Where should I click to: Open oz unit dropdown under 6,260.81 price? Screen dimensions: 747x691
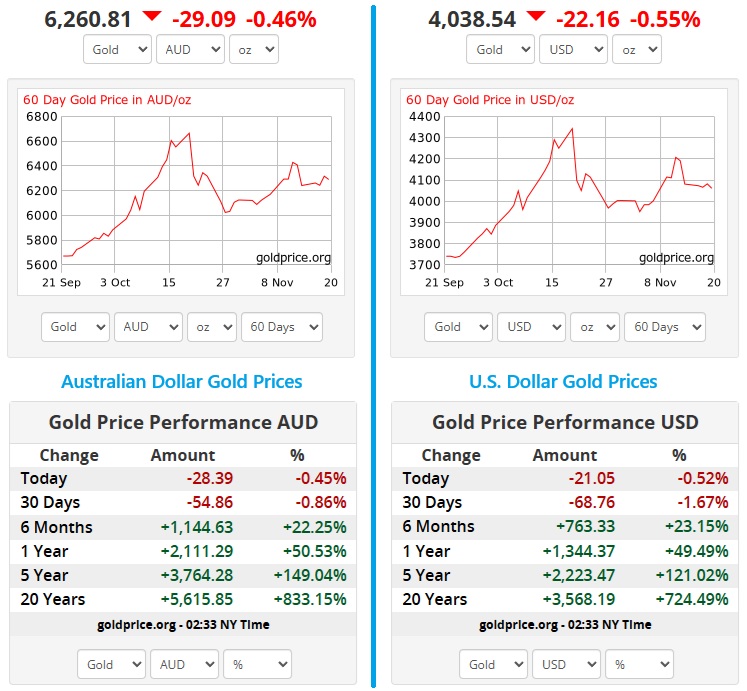[254, 49]
